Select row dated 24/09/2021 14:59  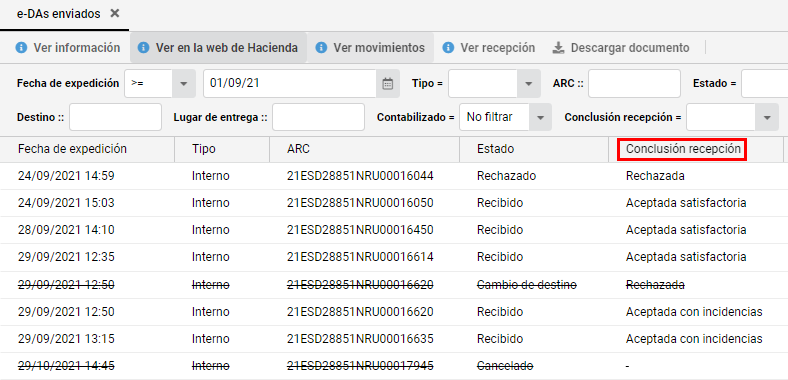[x=394, y=176]
